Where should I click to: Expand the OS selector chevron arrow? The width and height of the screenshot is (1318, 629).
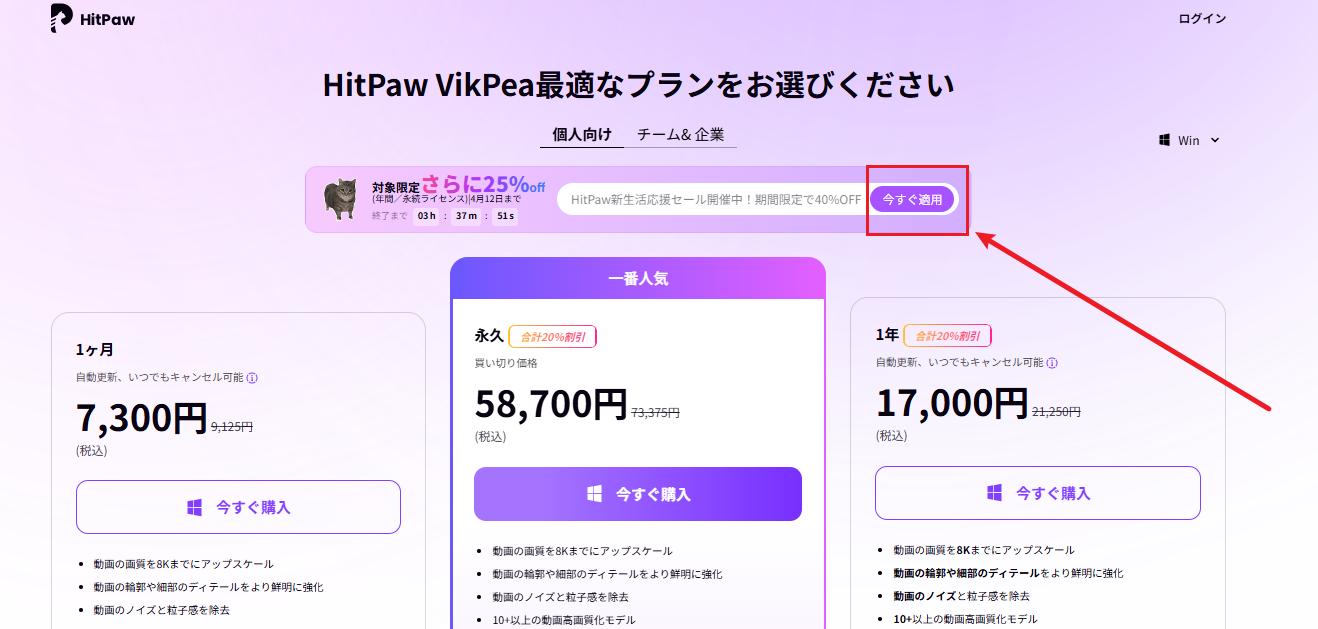pyautogui.click(x=1215, y=140)
